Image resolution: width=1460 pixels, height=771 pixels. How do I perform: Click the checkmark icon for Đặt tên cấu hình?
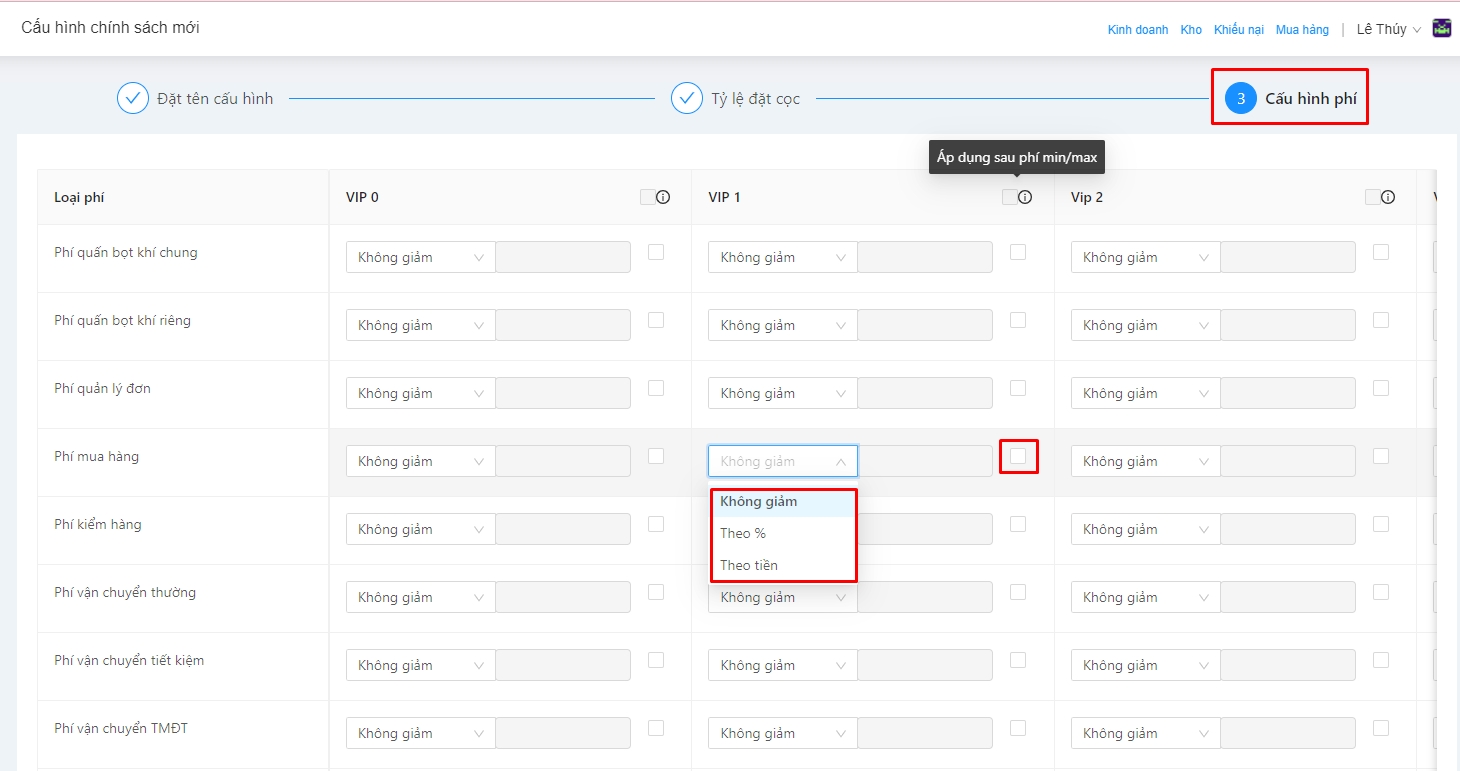(133, 98)
